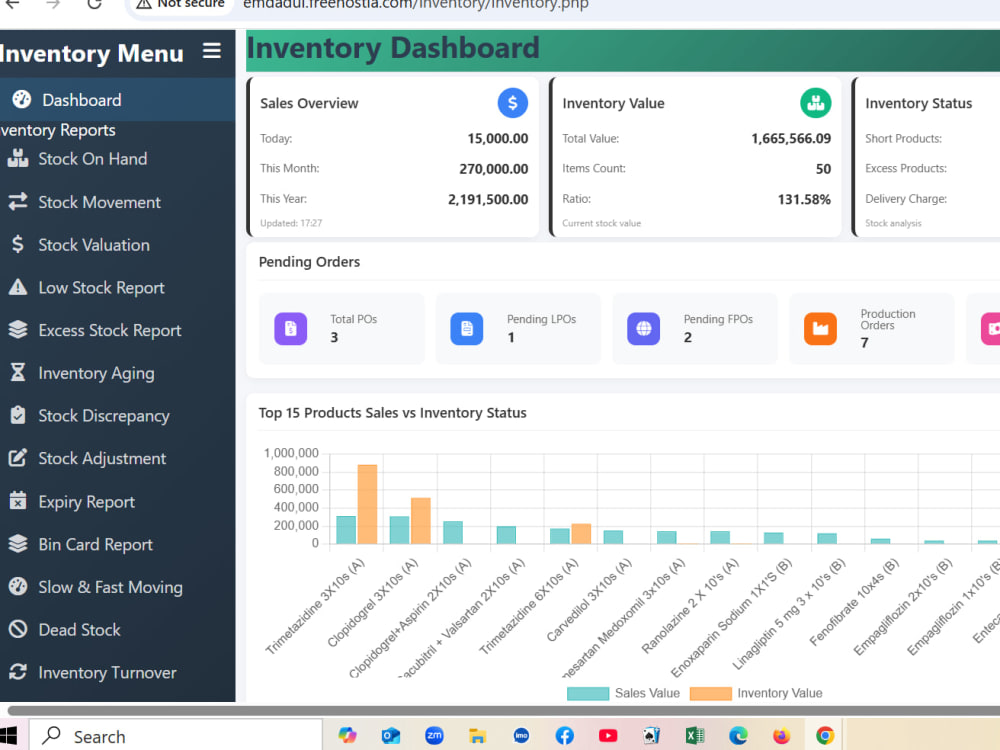This screenshot has height=750, width=1000.
Task: Open the Bin Card Report
Action: (x=96, y=544)
